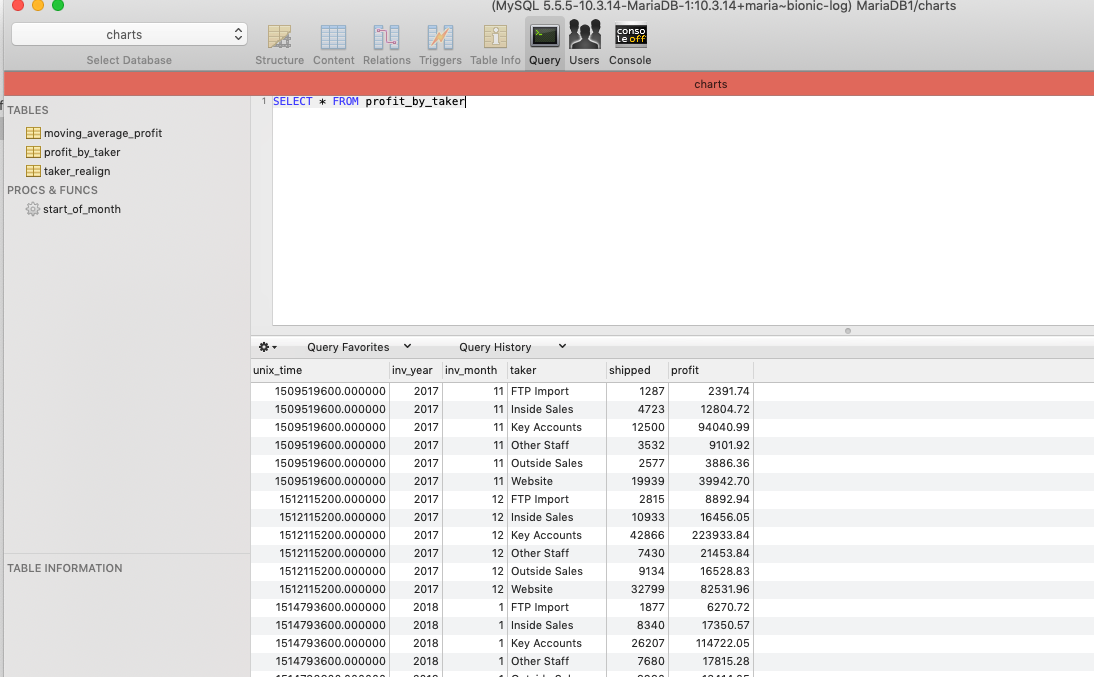Select the moving_average_profit table
The width and height of the screenshot is (1094, 677).
point(103,133)
